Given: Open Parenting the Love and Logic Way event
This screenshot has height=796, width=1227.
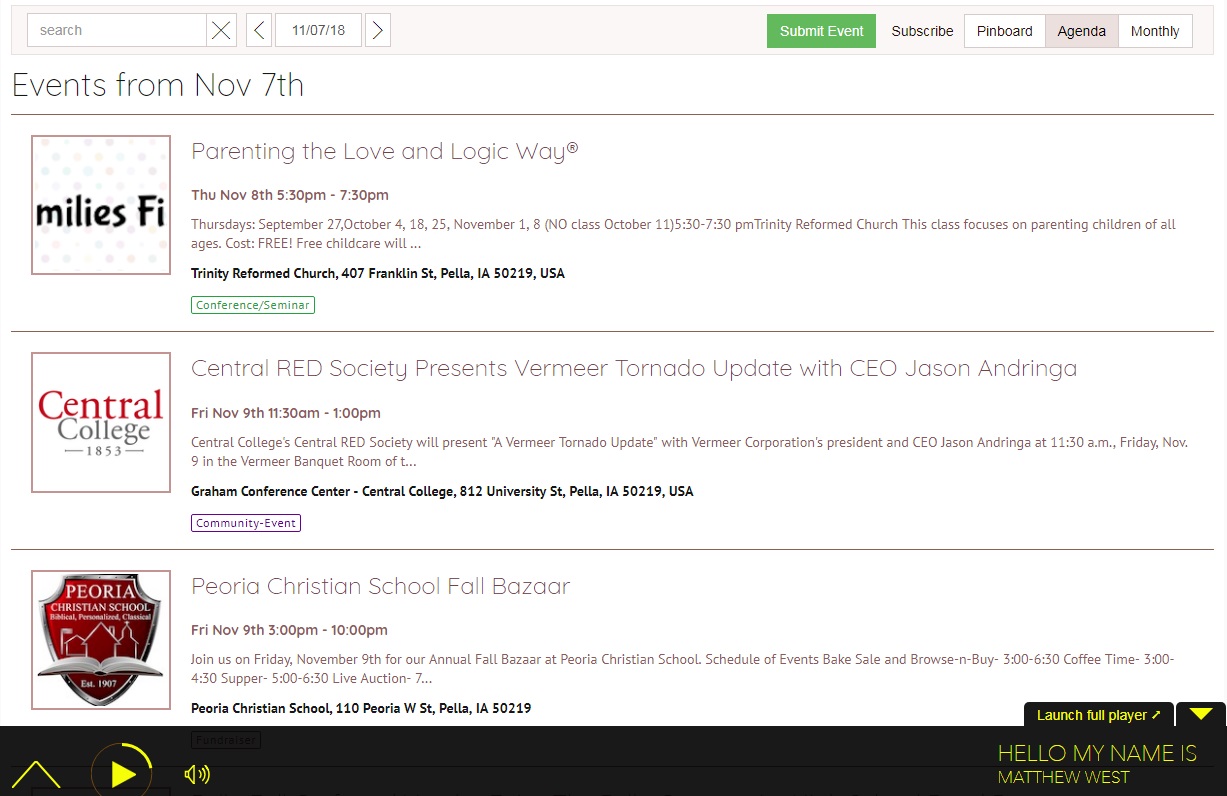Looking at the screenshot, I should (x=385, y=151).
